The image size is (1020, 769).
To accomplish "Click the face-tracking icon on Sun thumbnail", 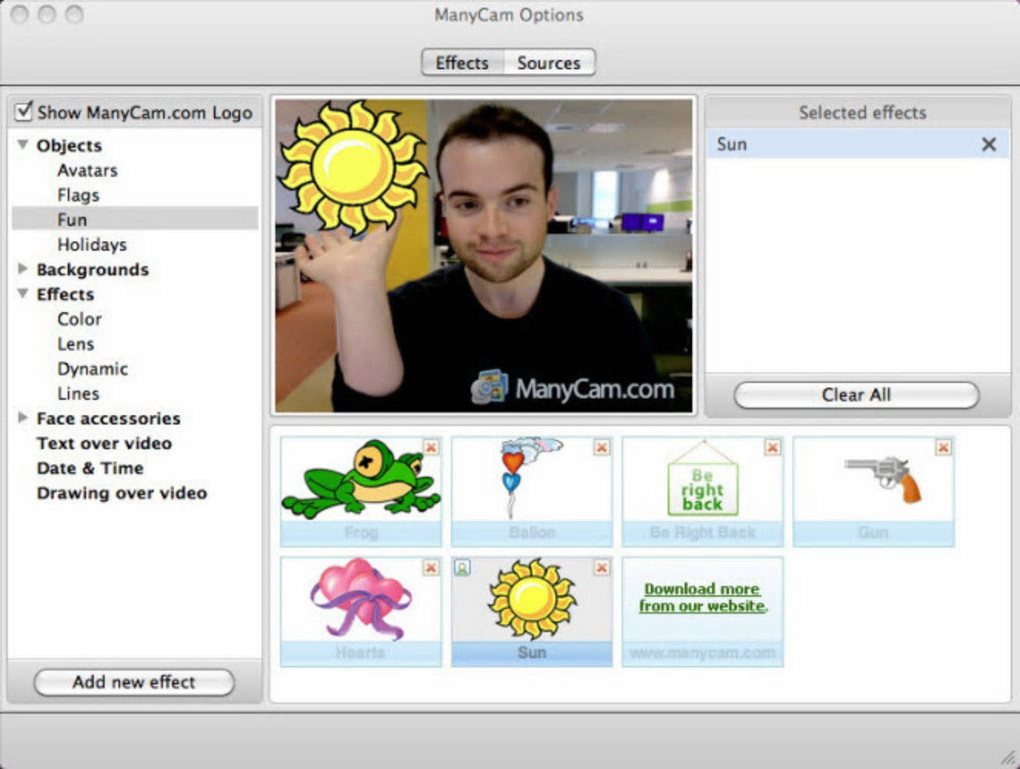I will [x=462, y=568].
